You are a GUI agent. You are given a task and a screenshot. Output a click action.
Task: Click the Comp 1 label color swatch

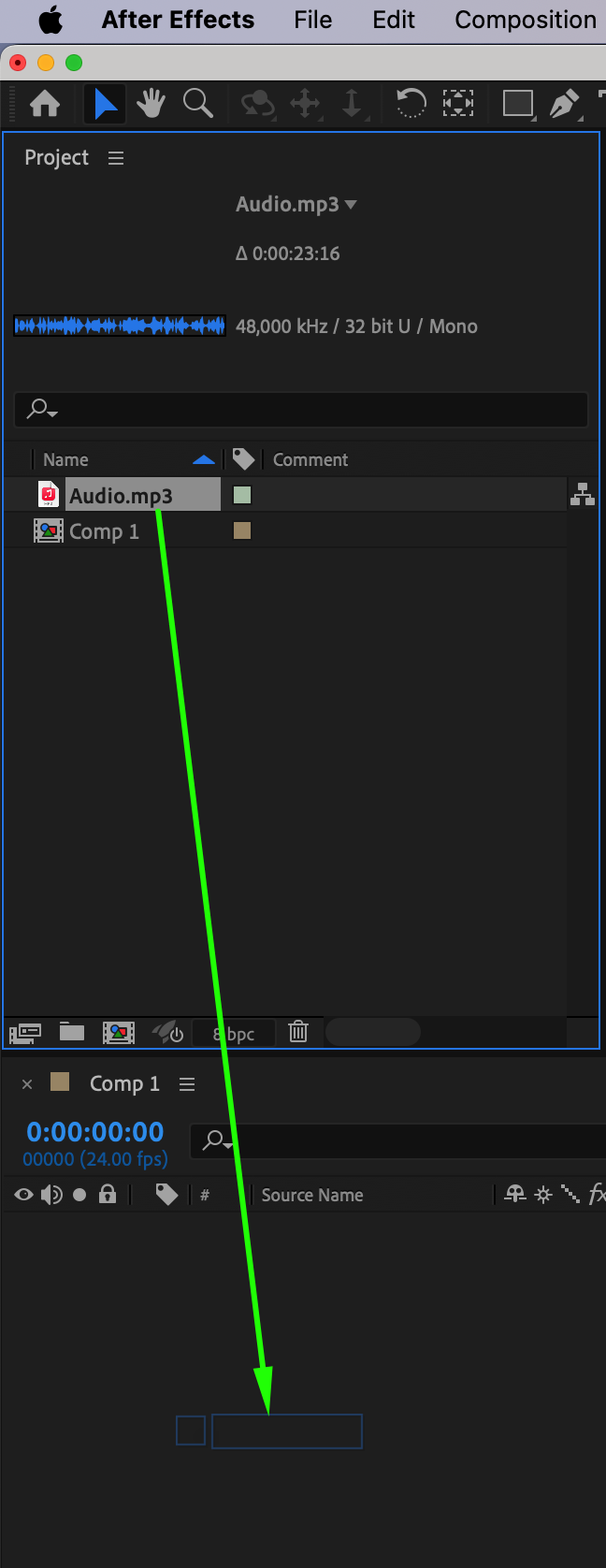click(x=242, y=530)
